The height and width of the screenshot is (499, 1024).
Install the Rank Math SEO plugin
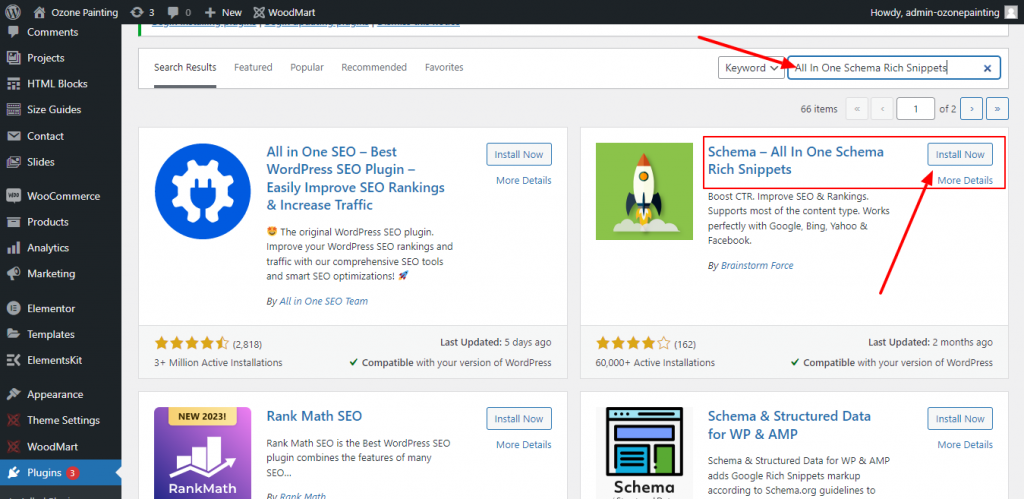[x=519, y=419]
